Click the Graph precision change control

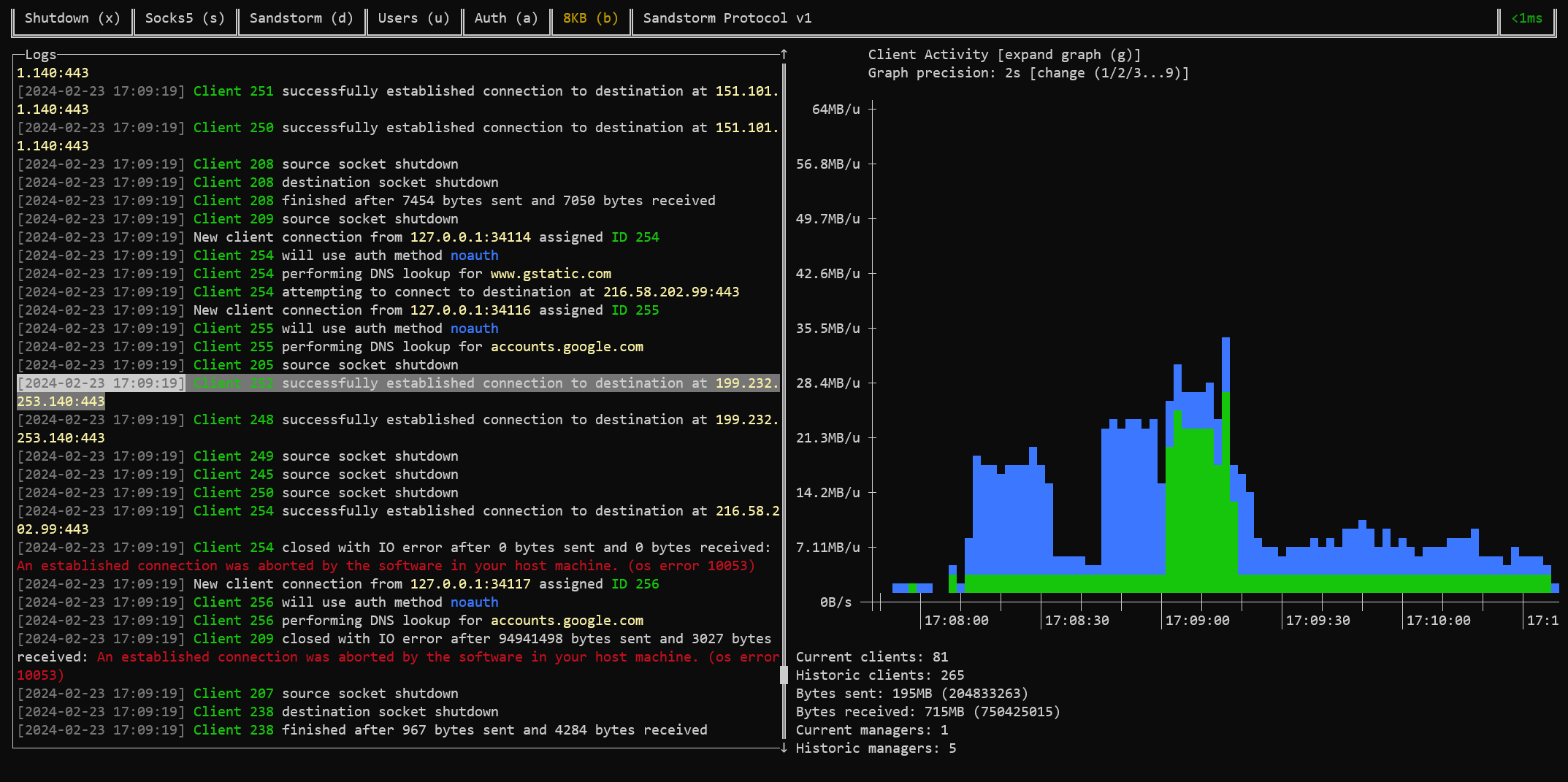[1109, 73]
